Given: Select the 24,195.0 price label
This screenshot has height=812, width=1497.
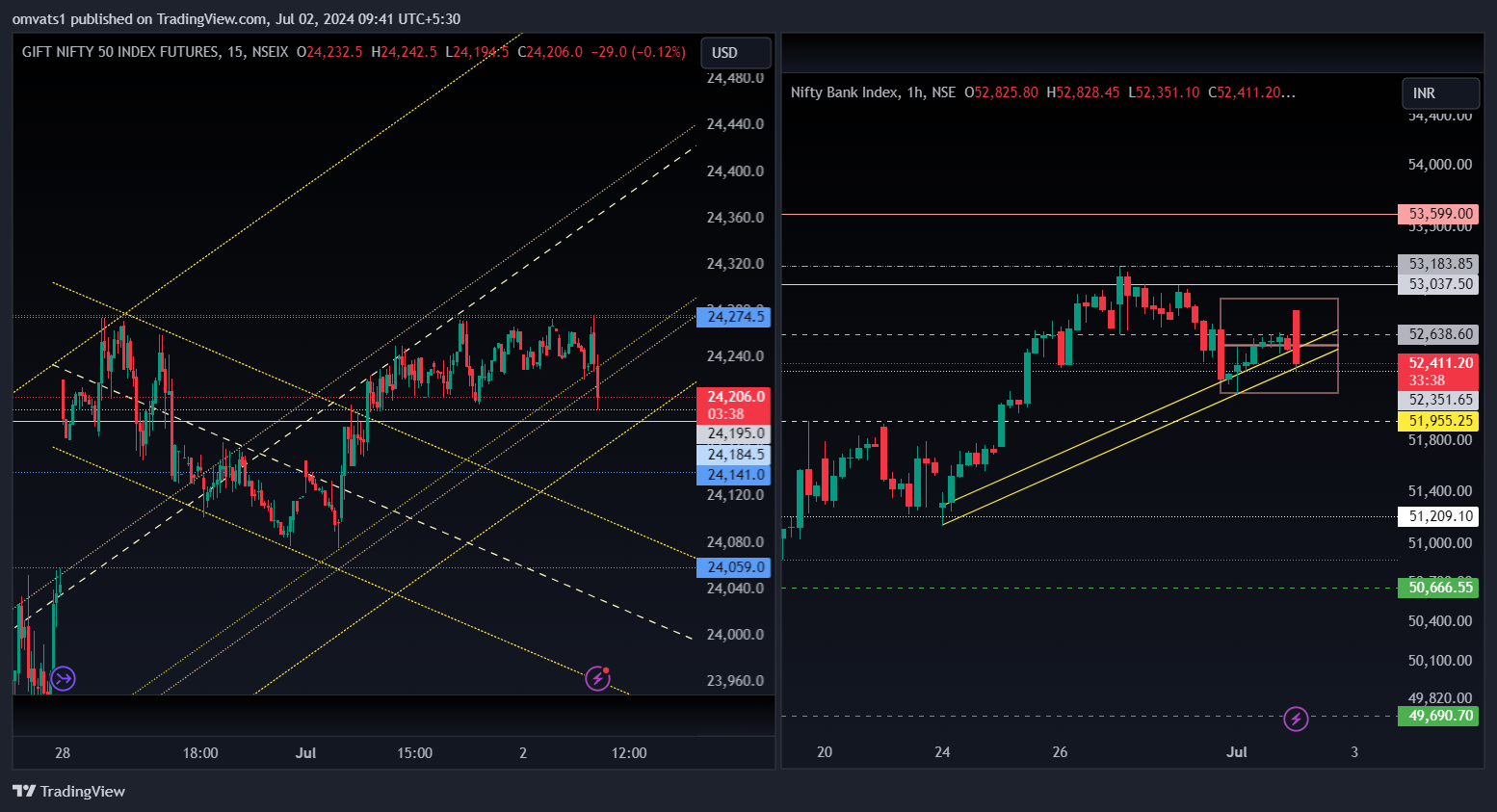Looking at the screenshot, I should coord(734,434).
